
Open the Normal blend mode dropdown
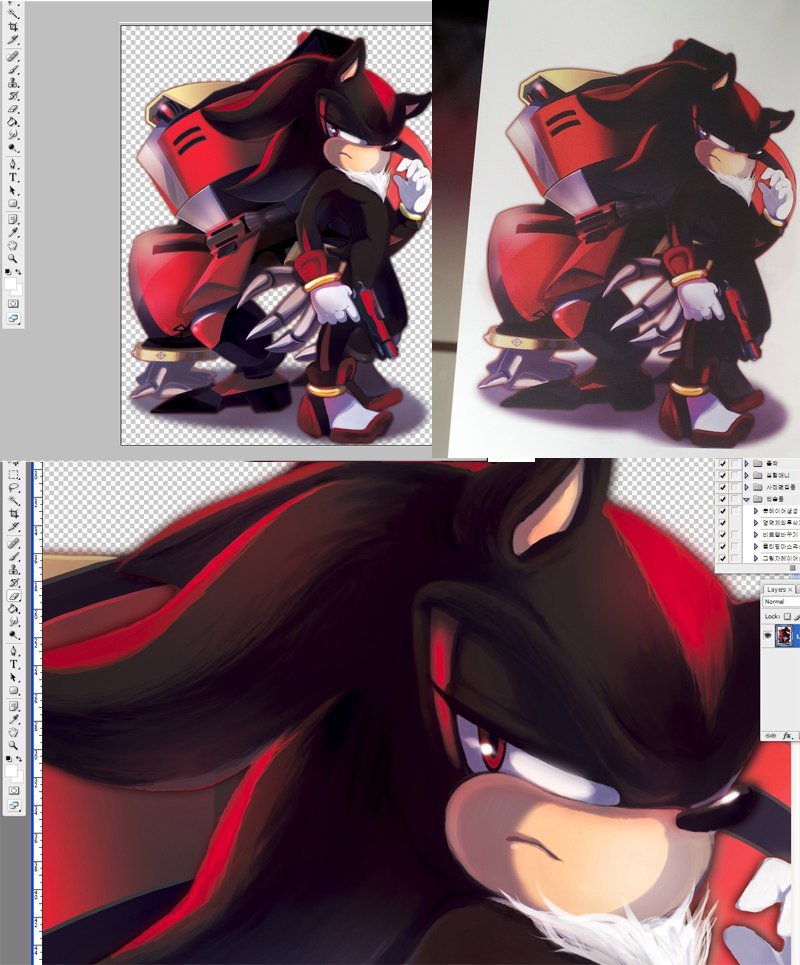click(782, 602)
